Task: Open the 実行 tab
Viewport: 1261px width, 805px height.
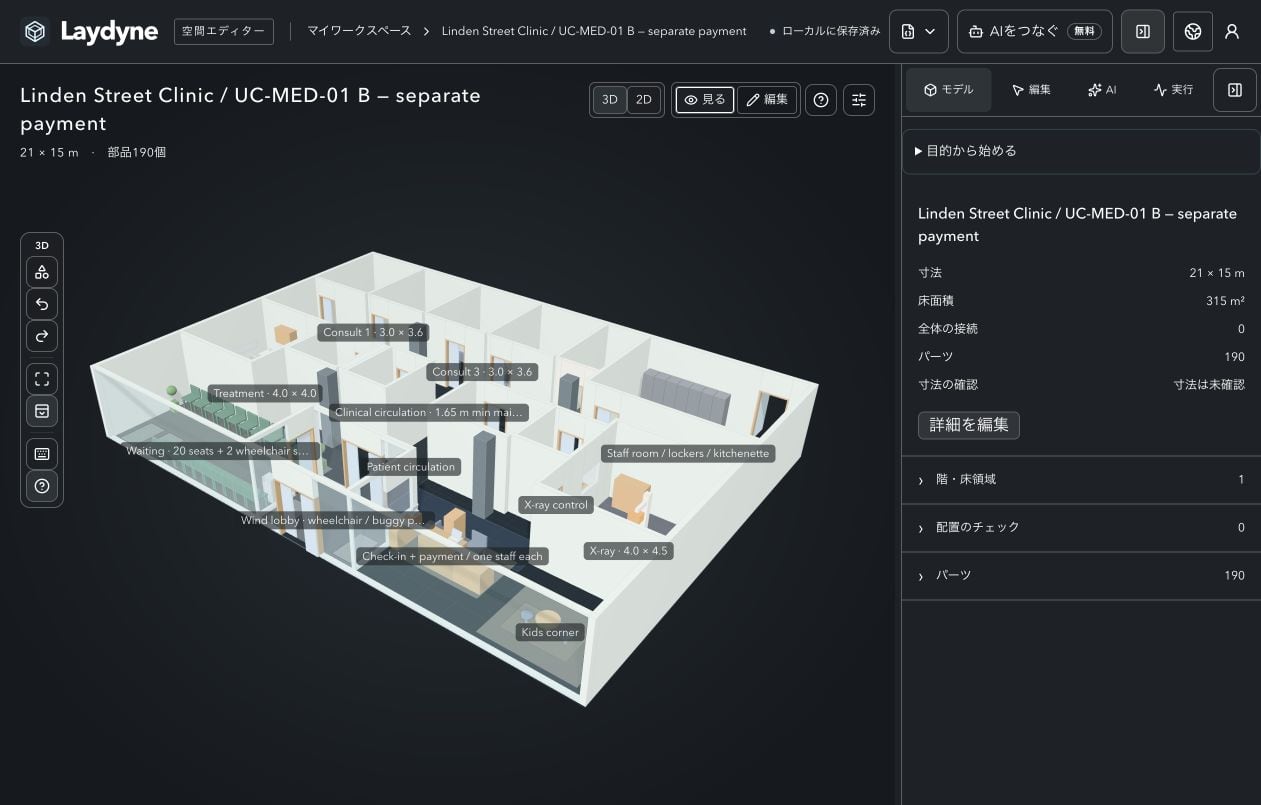Action: tap(1173, 90)
